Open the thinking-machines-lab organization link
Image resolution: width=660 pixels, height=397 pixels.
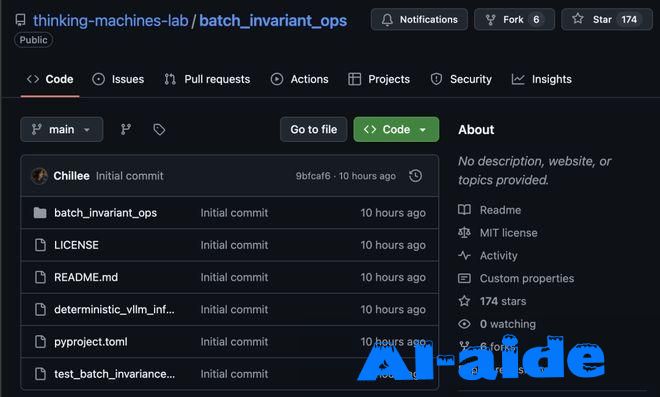pyautogui.click(x=110, y=21)
